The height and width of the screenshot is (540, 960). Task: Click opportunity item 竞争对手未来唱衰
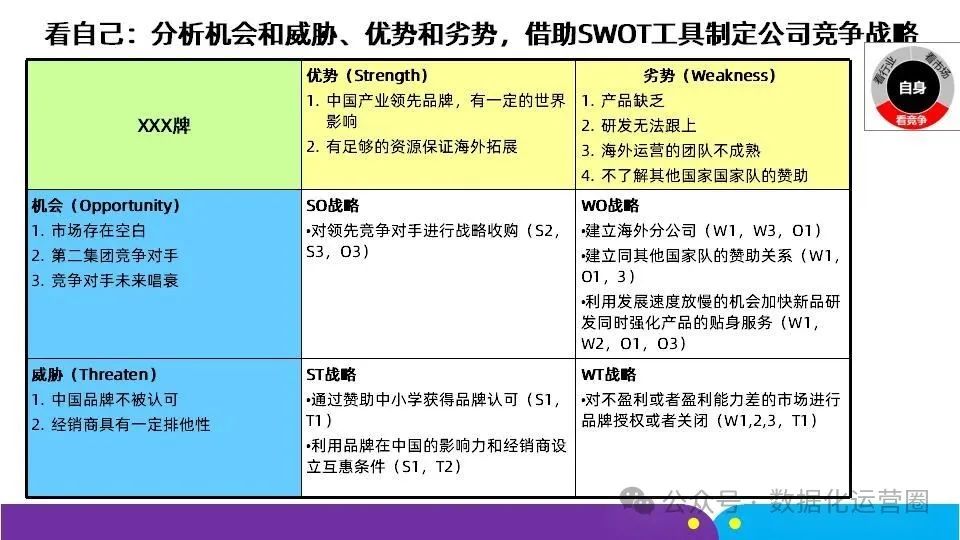tap(105, 280)
